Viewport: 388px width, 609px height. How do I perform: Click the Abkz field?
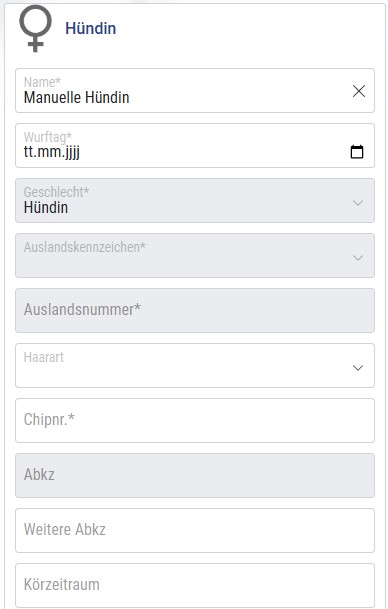click(195, 475)
